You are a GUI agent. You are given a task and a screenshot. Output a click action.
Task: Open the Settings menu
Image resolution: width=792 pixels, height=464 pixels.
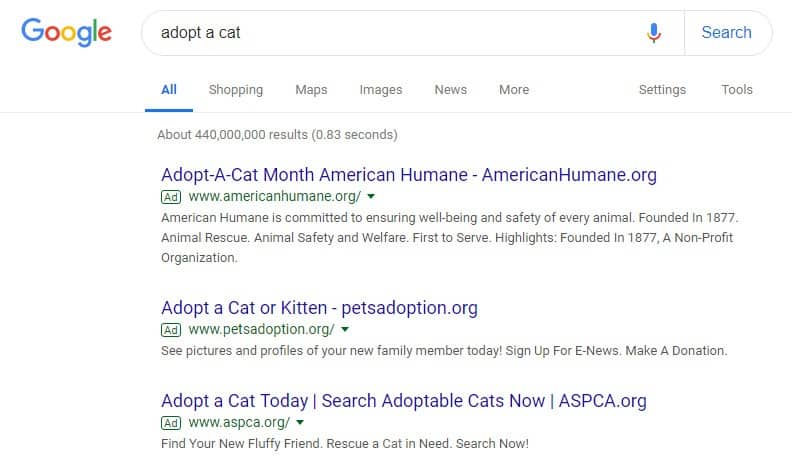662,90
